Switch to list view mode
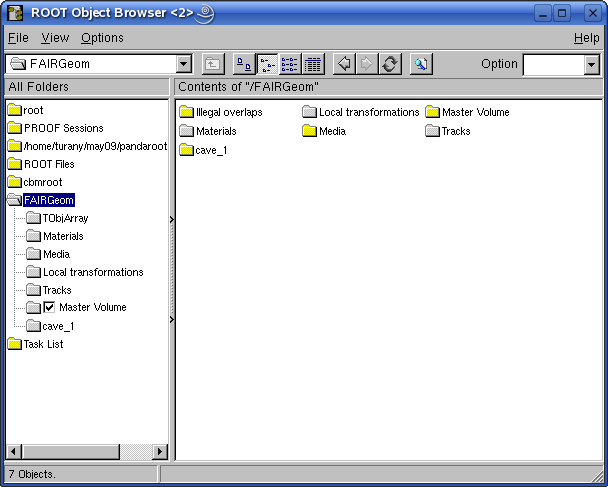This screenshot has width=608, height=487. 289,64
